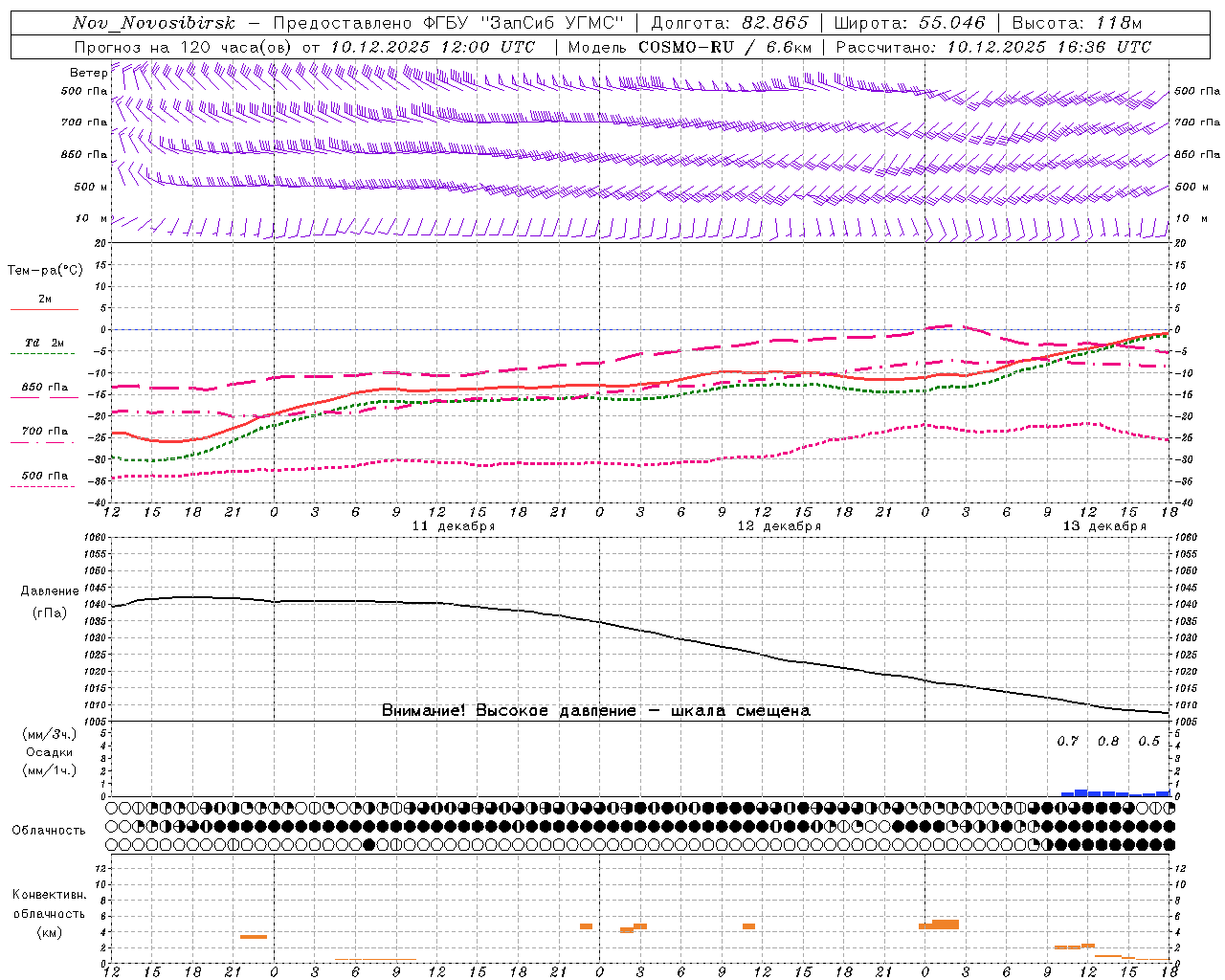Click the (гПа) pressure unit label

pyautogui.click(x=50, y=613)
